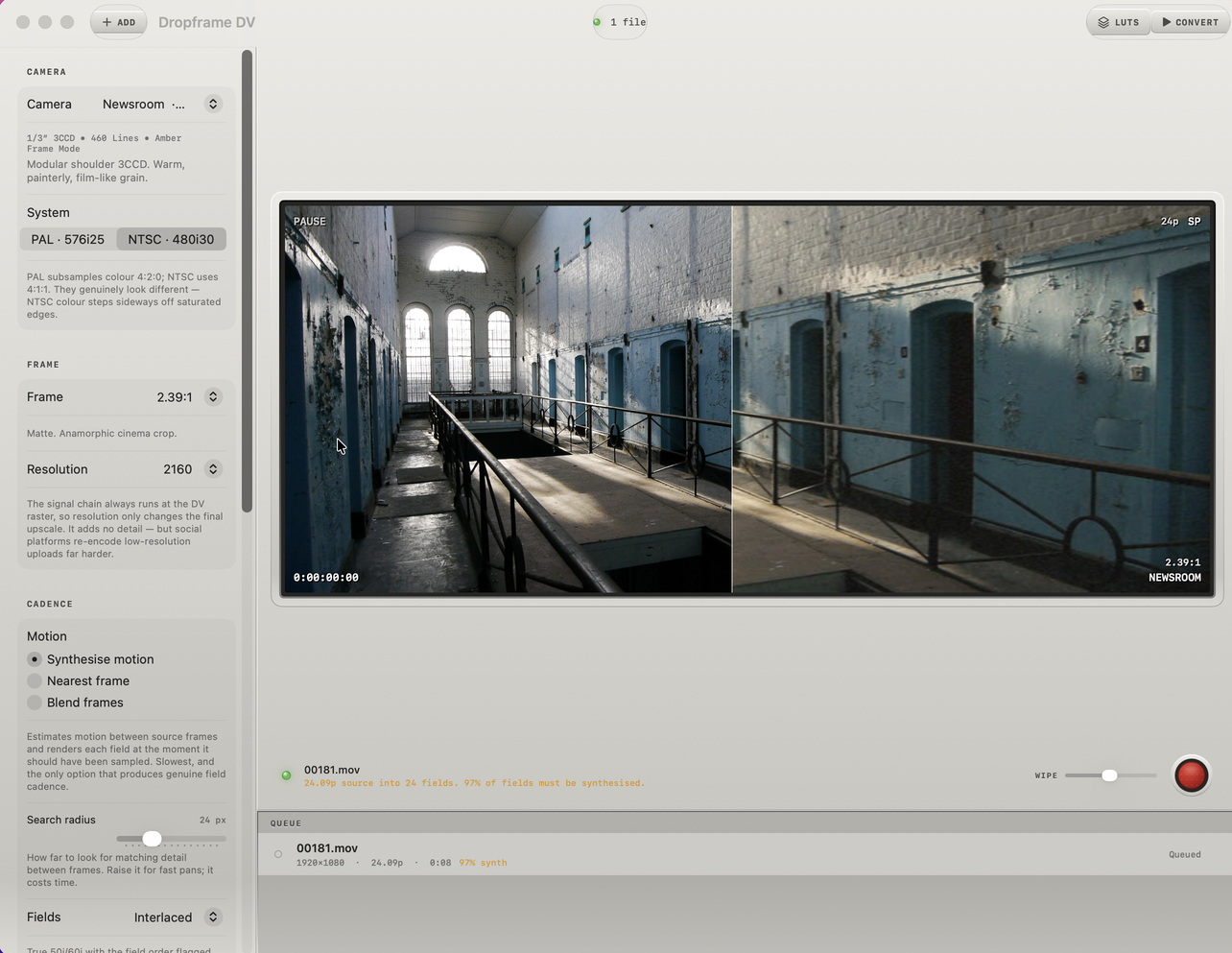Click the red record button
The width and height of the screenshot is (1232, 953).
tap(1192, 775)
